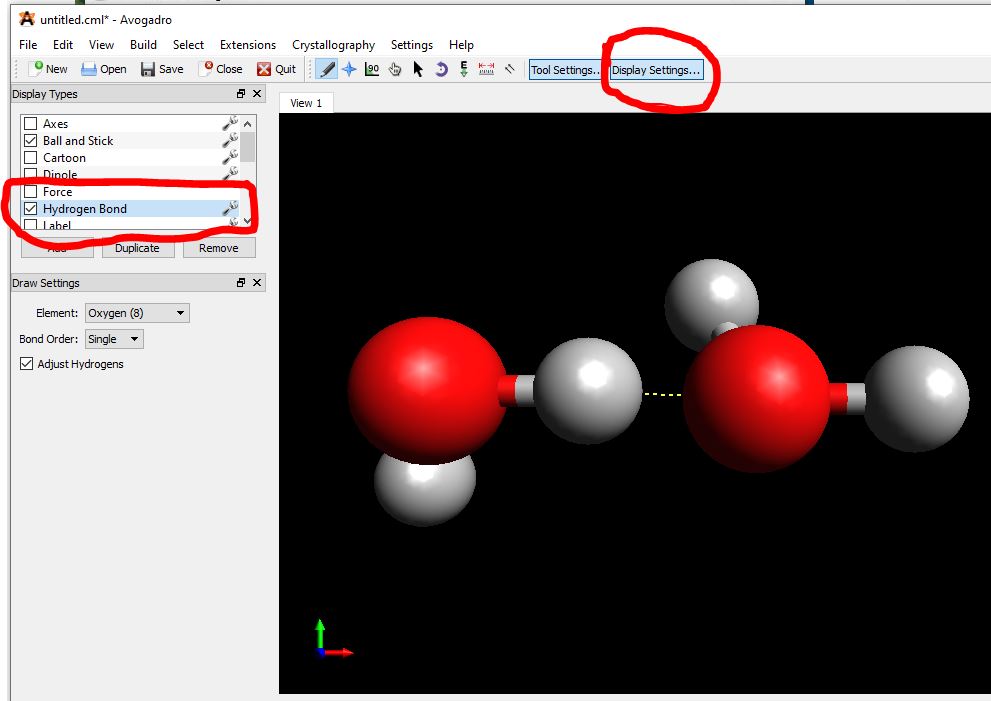
Task: Select the Auto Optimization tool
Action: [x=464, y=69]
